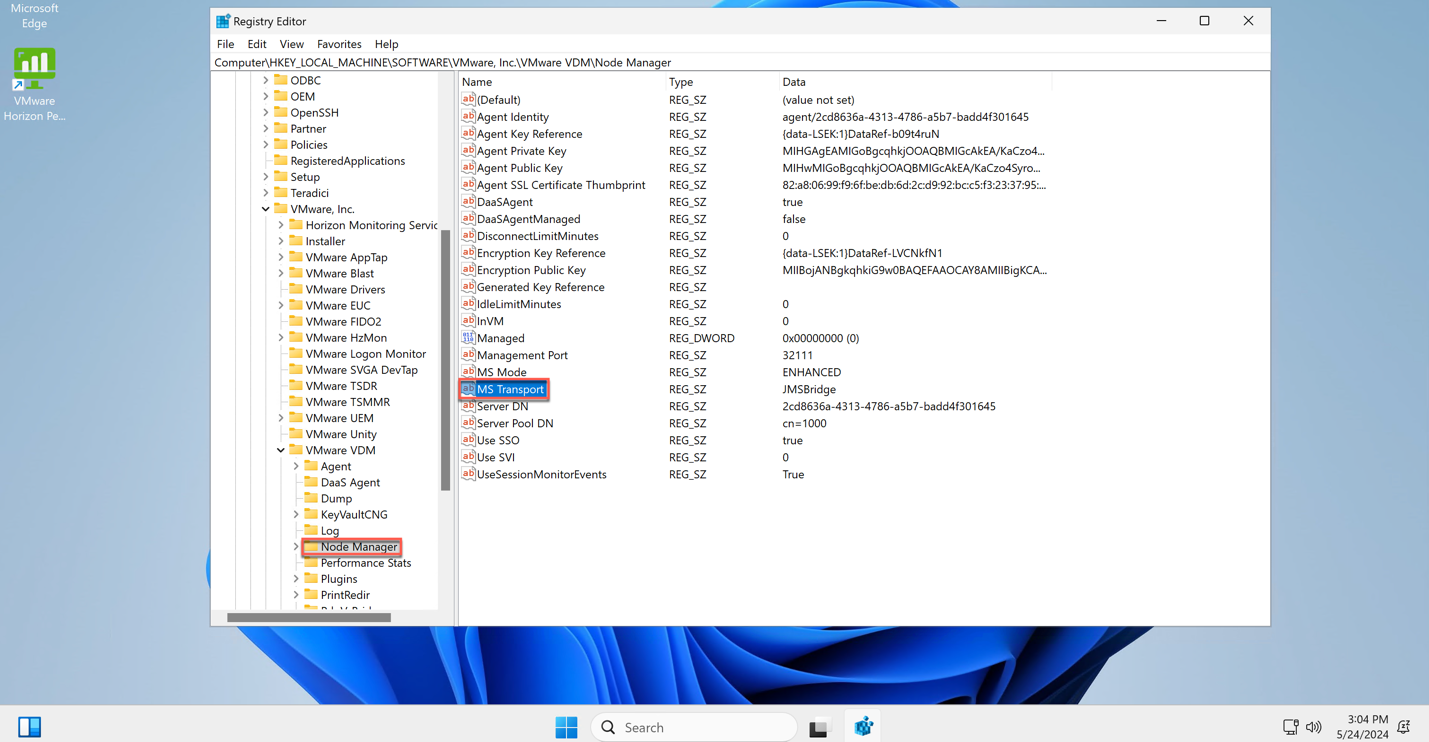This screenshot has height=742, width=1429.
Task: Select the Log folder icon
Action: pyautogui.click(x=311, y=531)
